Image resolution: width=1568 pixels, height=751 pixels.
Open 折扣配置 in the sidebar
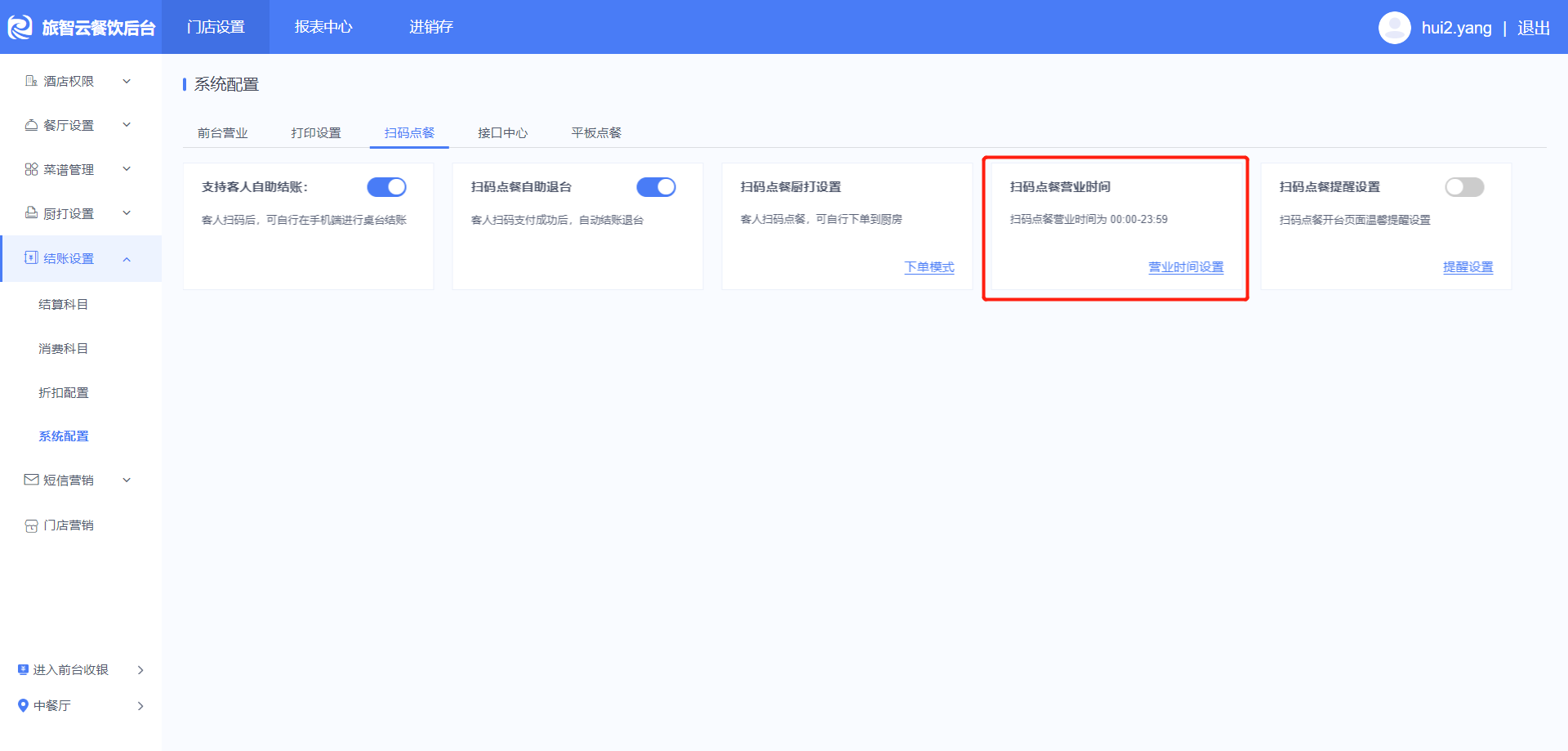tap(64, 392)
